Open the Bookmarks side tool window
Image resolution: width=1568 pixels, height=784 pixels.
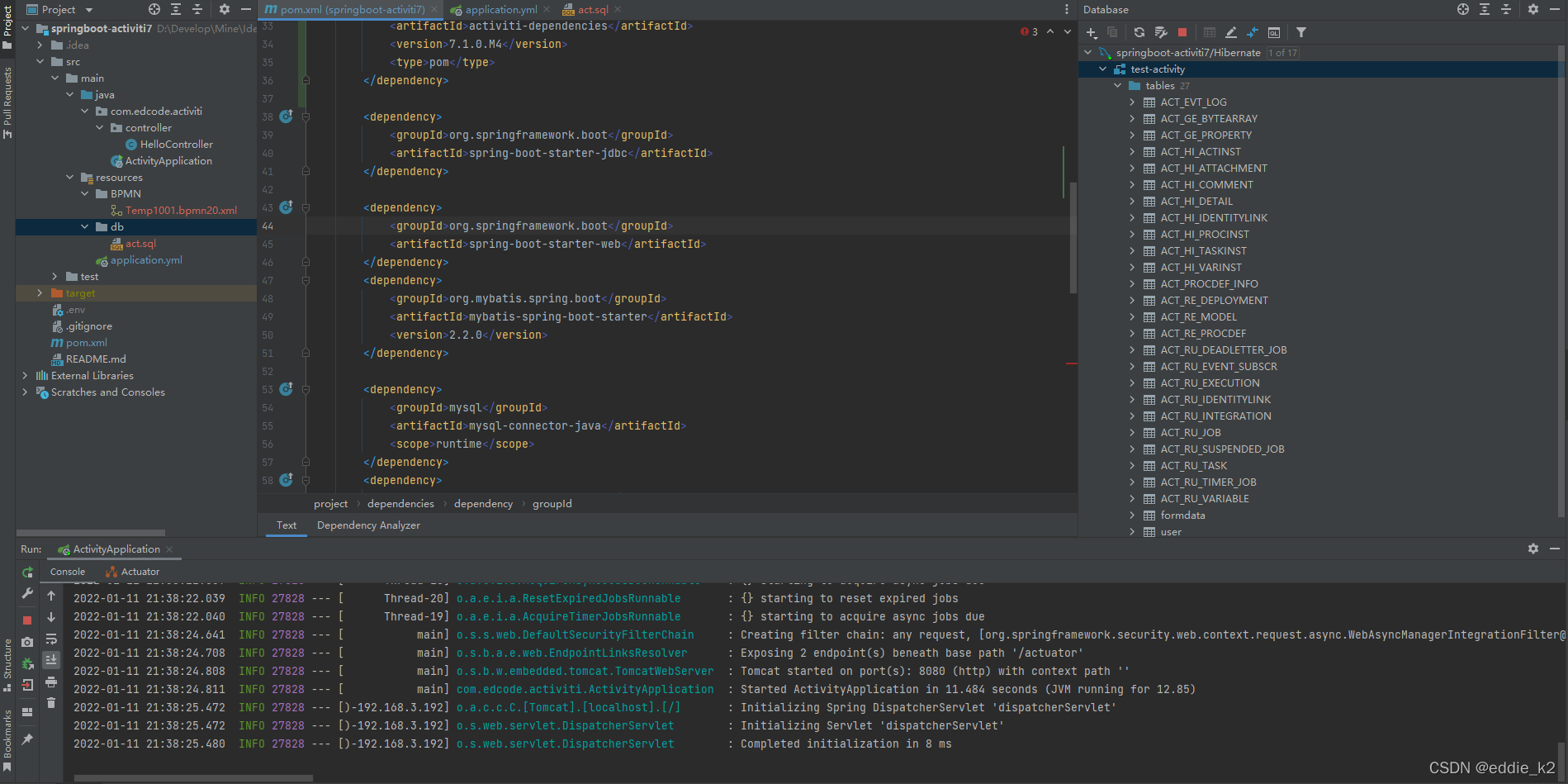point(7,739)
